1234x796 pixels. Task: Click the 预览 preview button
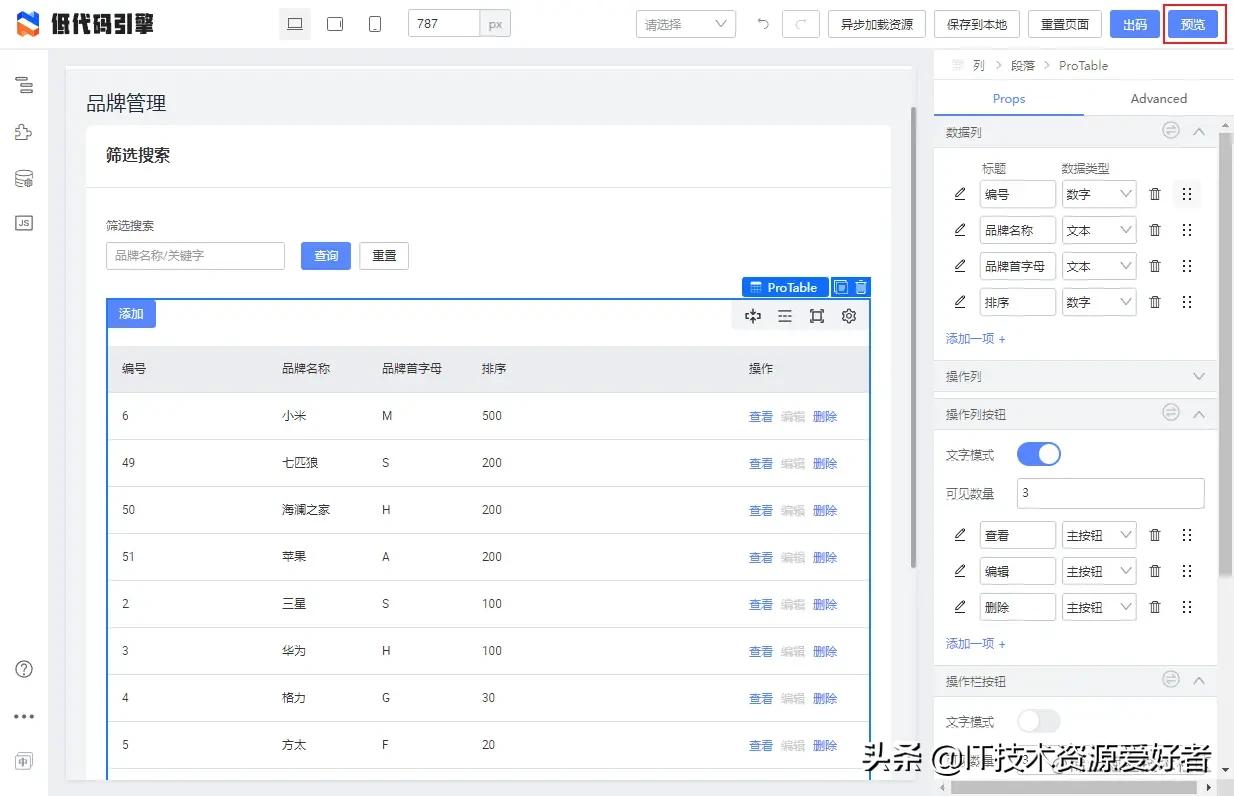tap(1193, 24)
